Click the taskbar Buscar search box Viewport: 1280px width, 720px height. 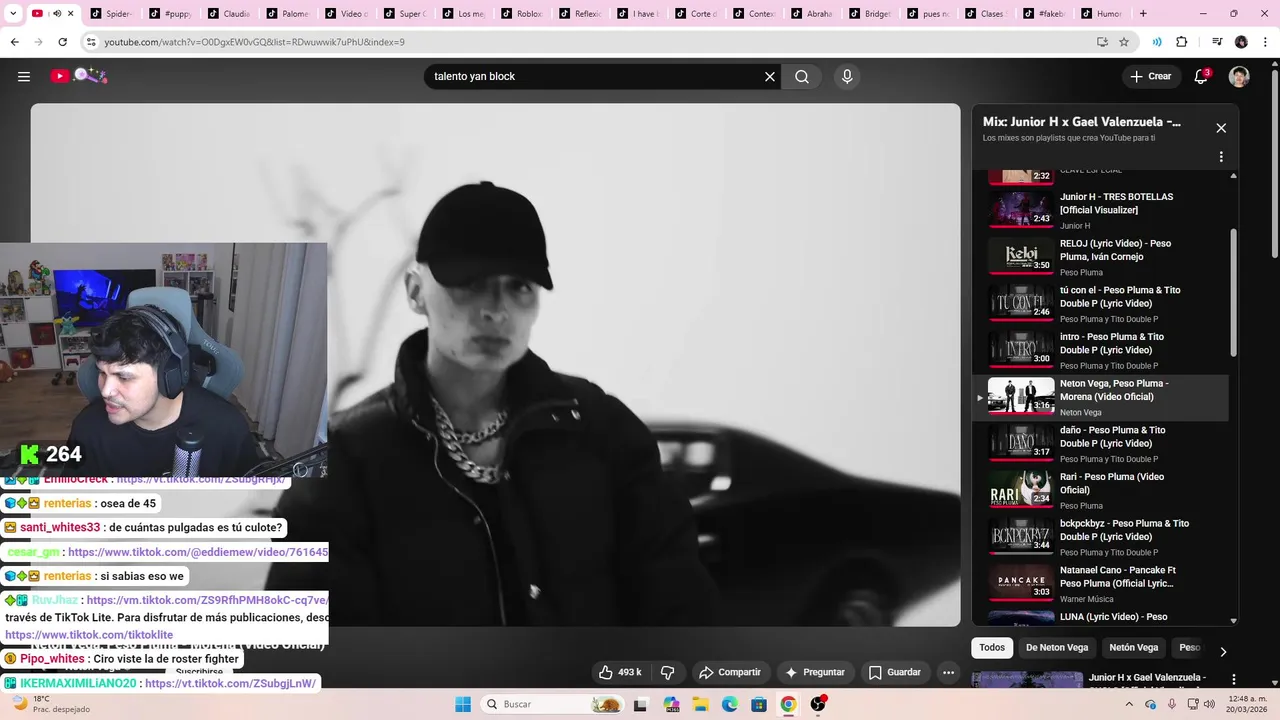pos(552,704)
